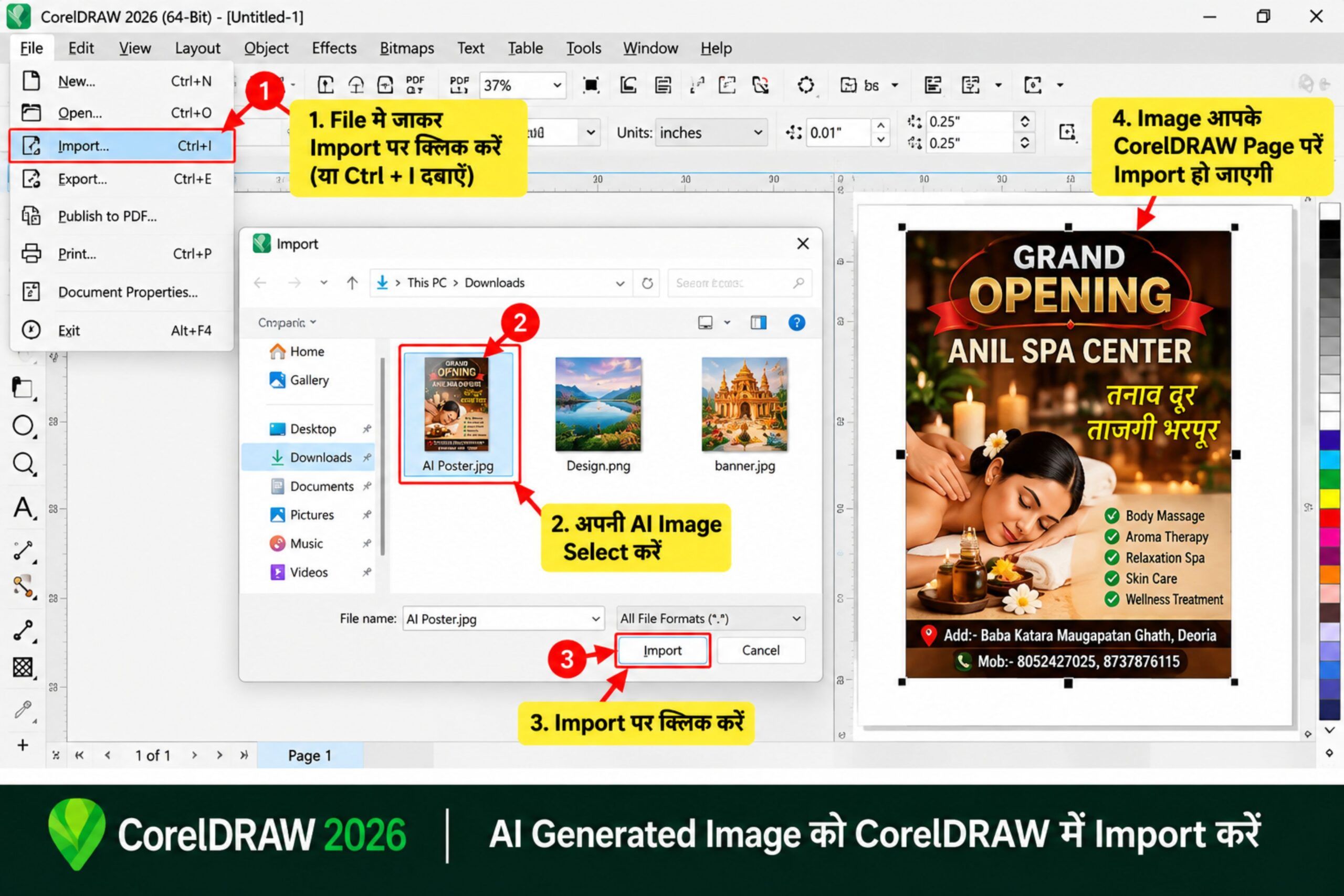Open the All File Formats dropdown
The width and height of the screenshot is (1344, 896).
796,619
